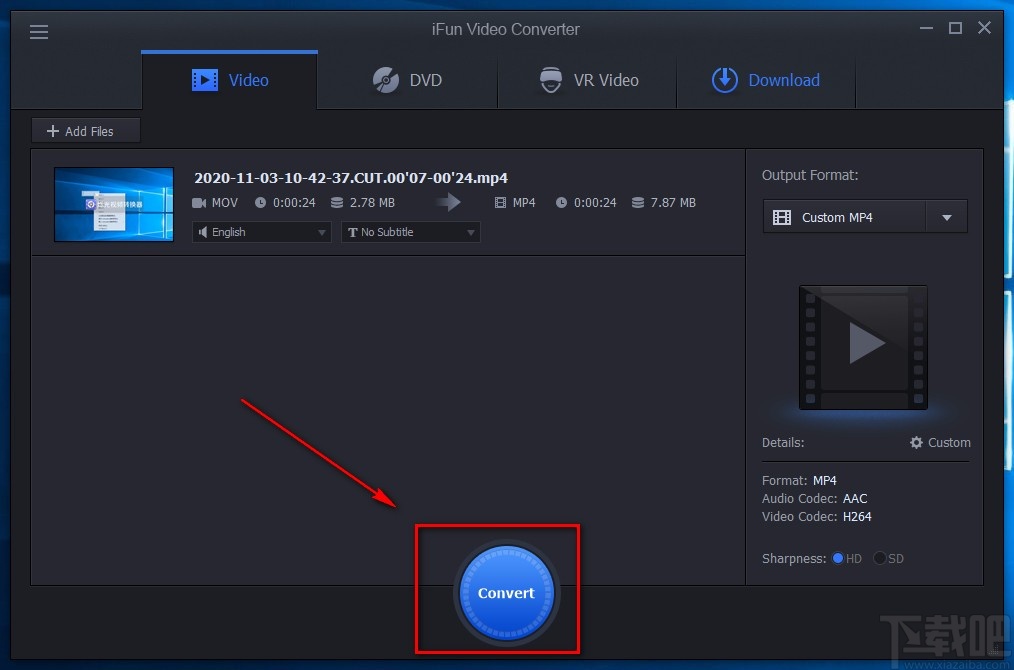
Task: Expand the output format arrow
Action: click(x=947, y=217)
